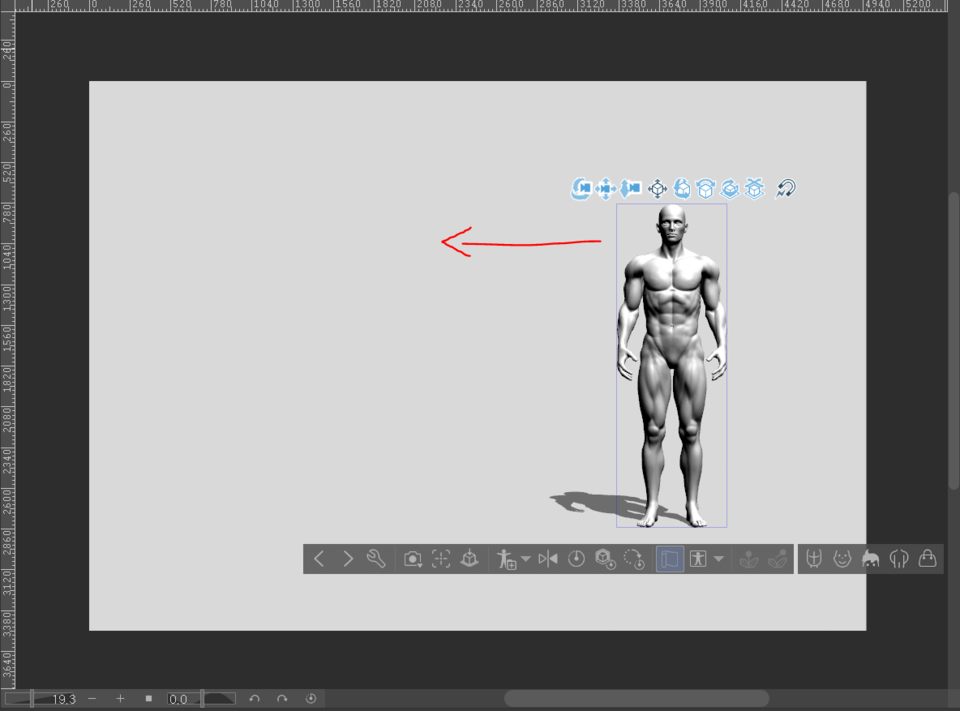
Task: Select the 3D muscular figure model
Action: coord(672,366)
